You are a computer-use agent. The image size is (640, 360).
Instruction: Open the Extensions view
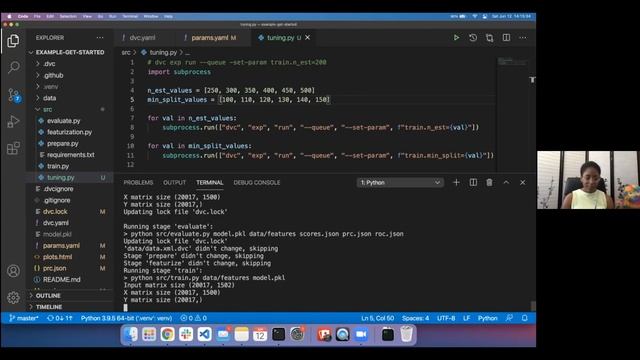click(13, 148)
